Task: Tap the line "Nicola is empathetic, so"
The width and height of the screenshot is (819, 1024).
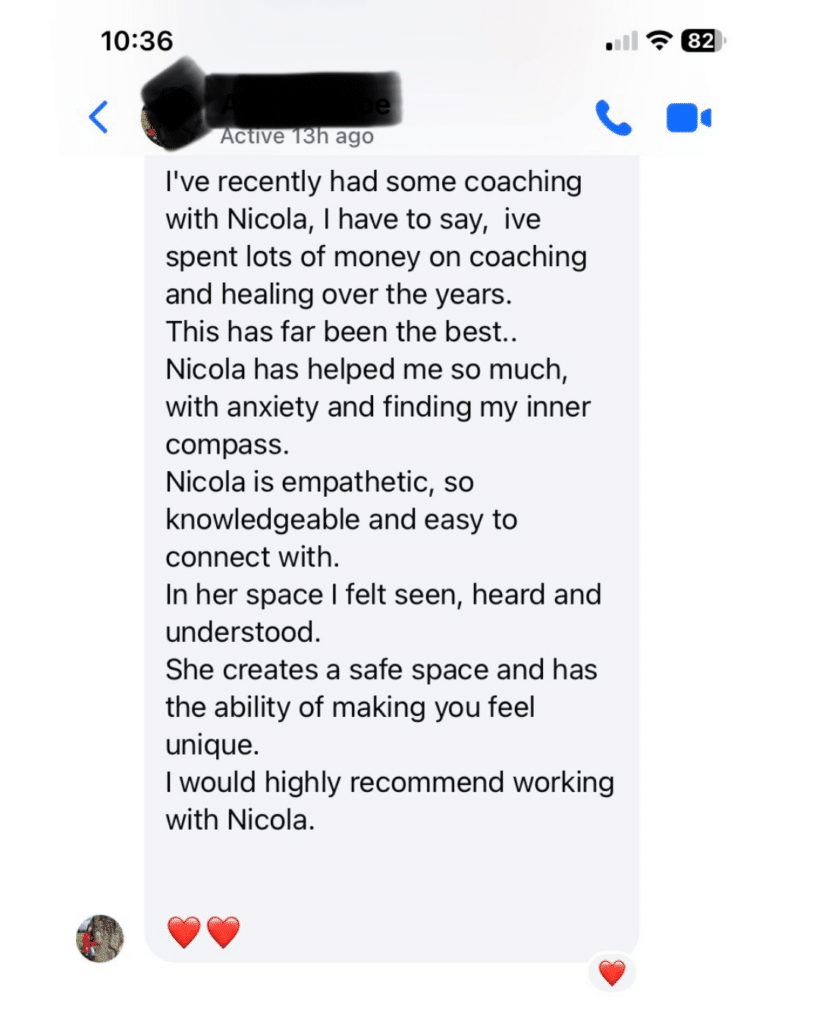Action: click(319, 482)
